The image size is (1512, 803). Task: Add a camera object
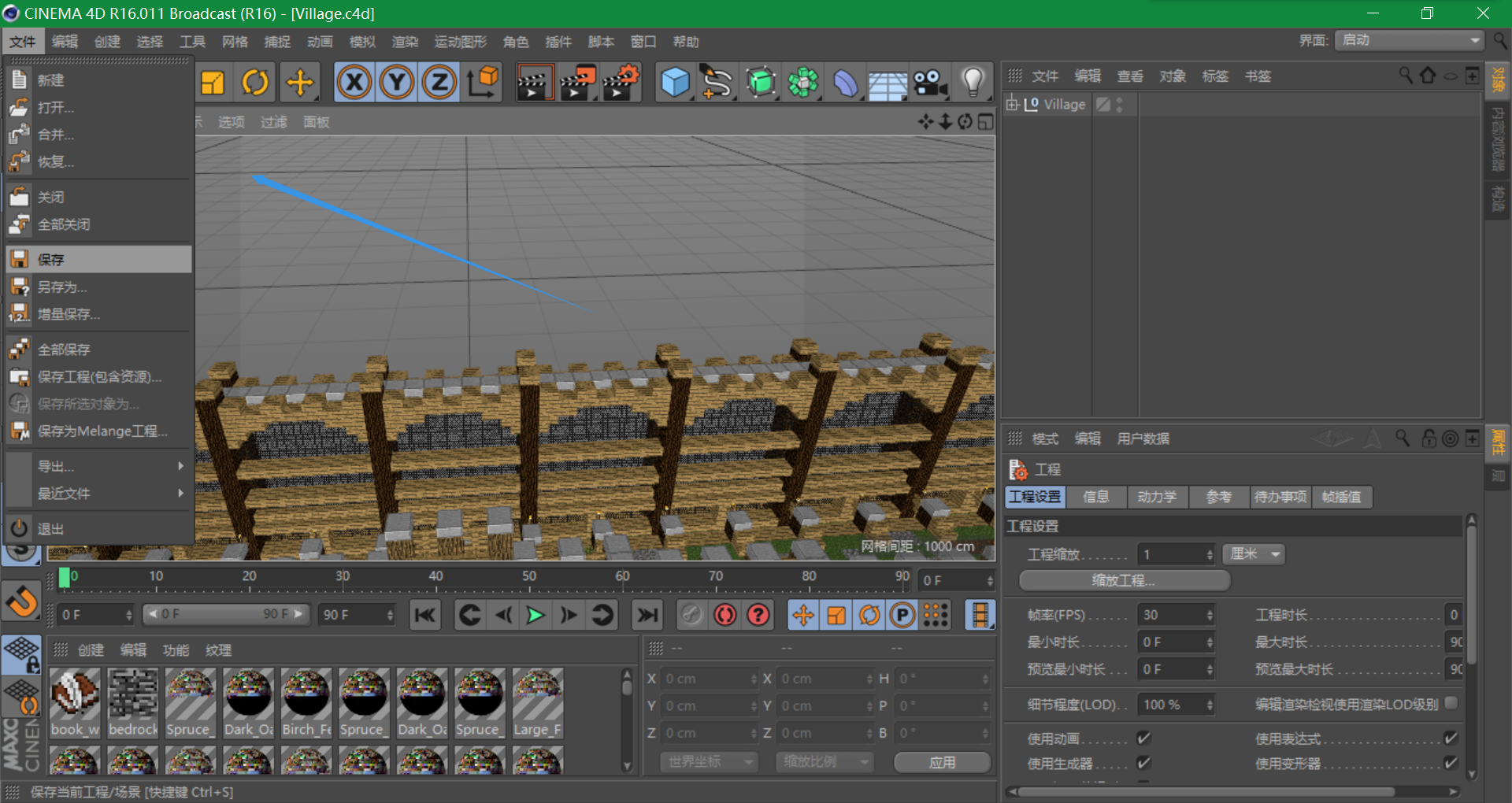(931, 82)
